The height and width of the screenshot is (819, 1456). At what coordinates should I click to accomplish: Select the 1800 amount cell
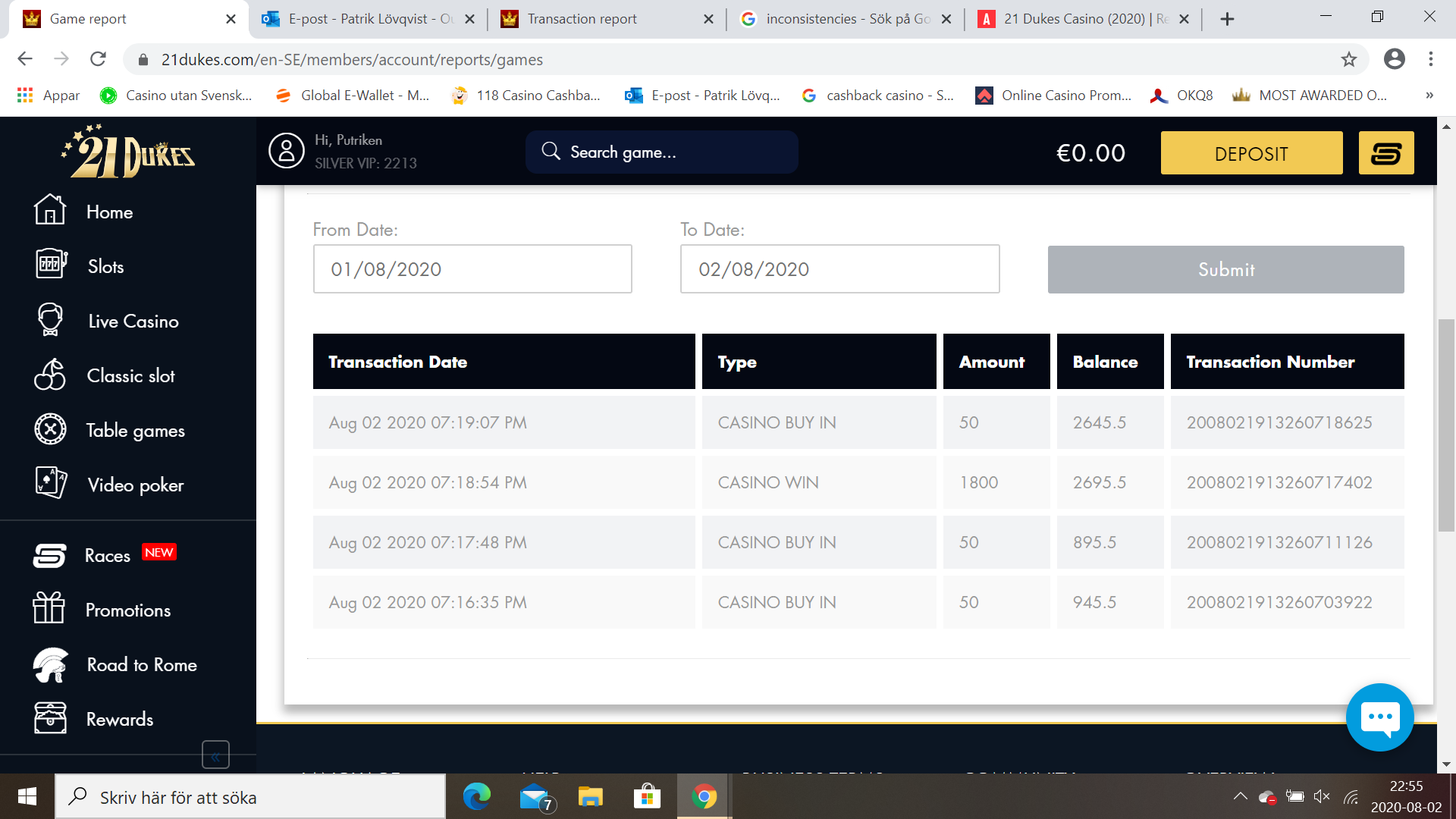tap(996, 482)
